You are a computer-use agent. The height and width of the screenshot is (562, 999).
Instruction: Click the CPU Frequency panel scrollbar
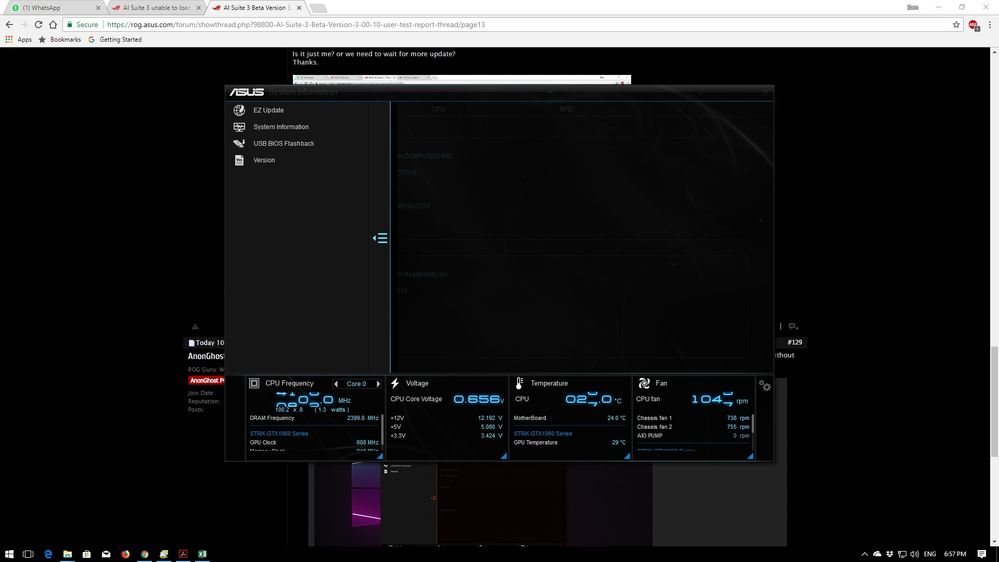point(382,431)
